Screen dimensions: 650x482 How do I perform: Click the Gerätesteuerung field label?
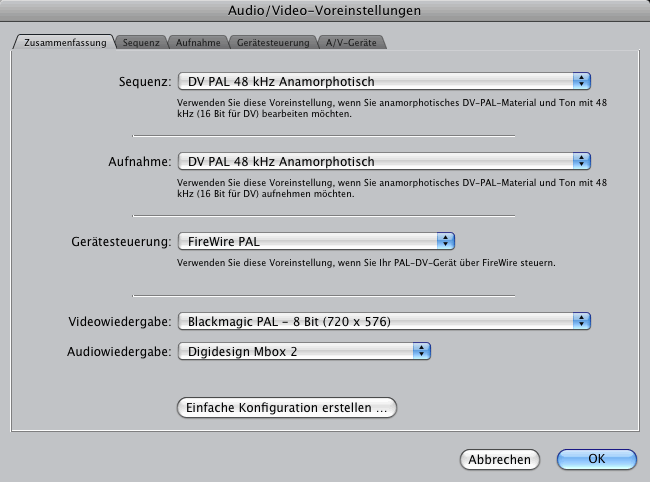(x=121, y=241)
